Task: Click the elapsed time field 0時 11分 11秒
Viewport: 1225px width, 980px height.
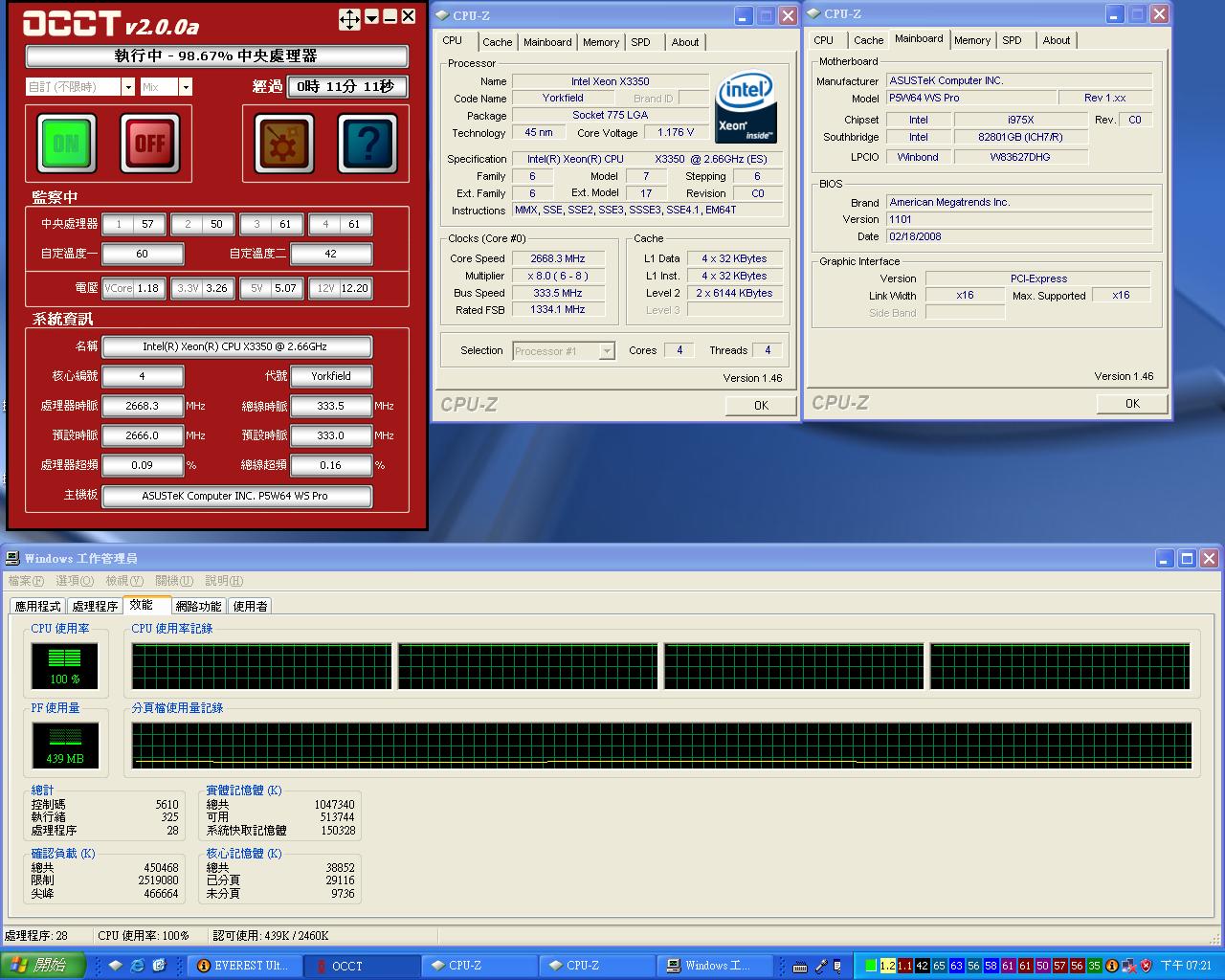Action: 346,87
